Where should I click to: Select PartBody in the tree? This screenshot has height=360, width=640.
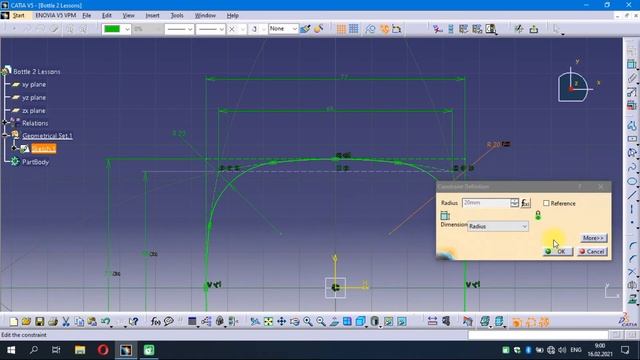36,162
